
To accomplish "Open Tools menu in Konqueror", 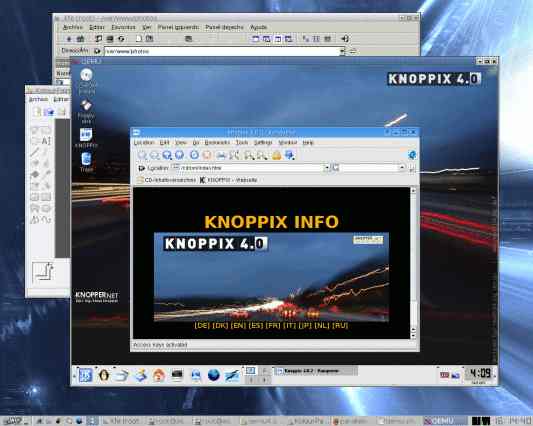I will pyautogui.click(x=242, y=142).
